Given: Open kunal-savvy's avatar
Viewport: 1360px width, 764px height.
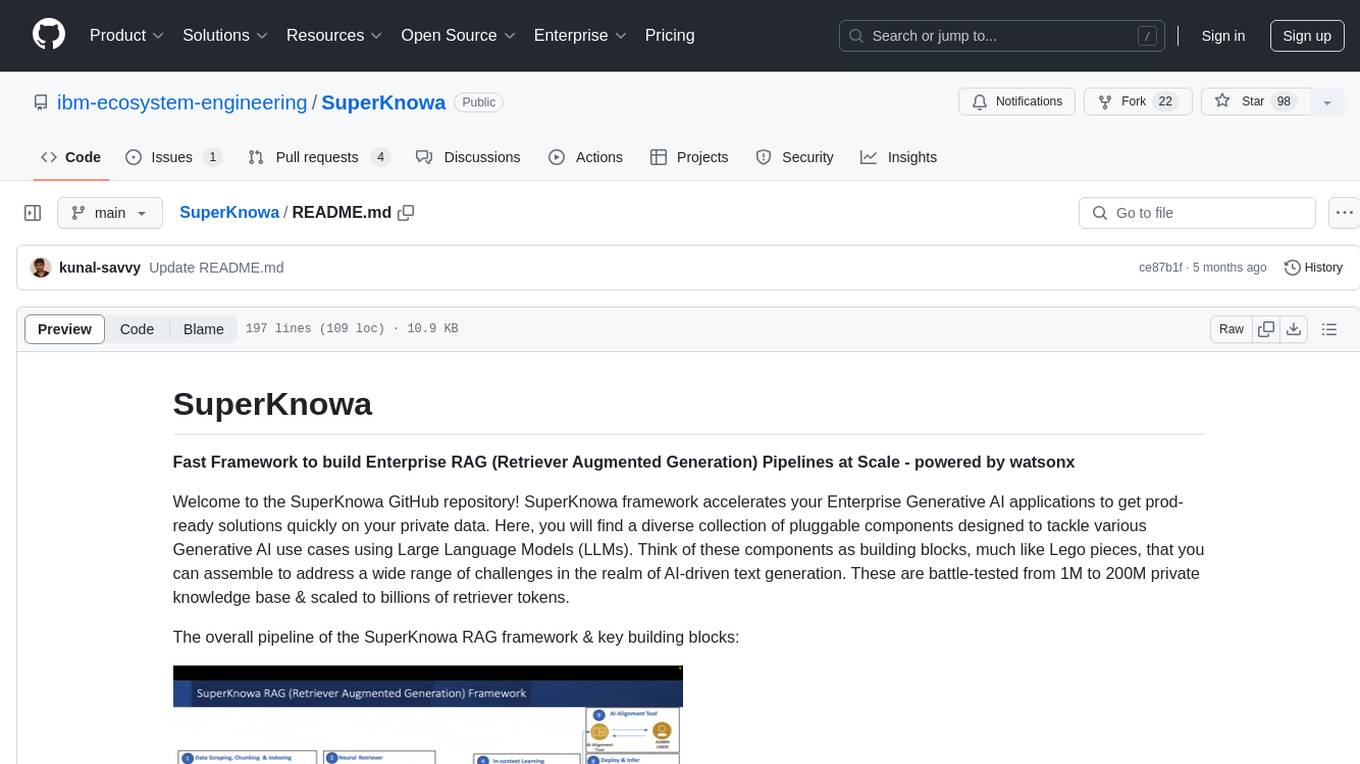Looking at the screenshot, I should pyautogui.click(x=41, y=267).
